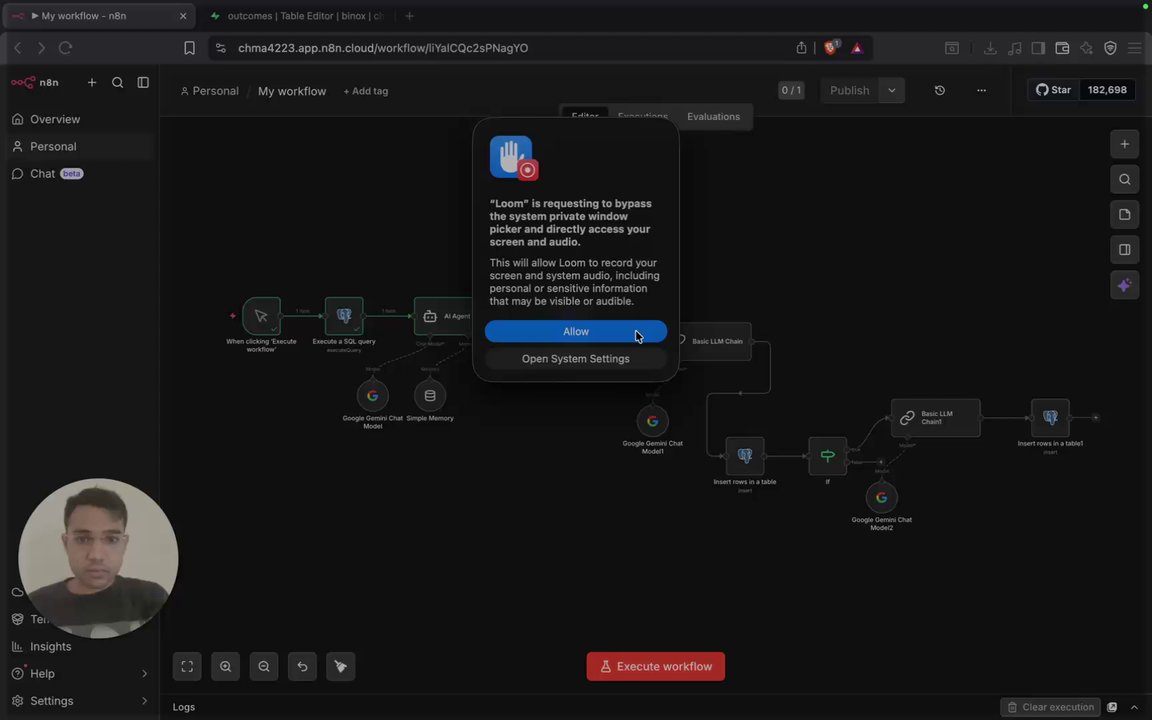This screenshot has height=720, width=1152.
Task: Select the Execute a SQL query node
Action: pos(344,316)
